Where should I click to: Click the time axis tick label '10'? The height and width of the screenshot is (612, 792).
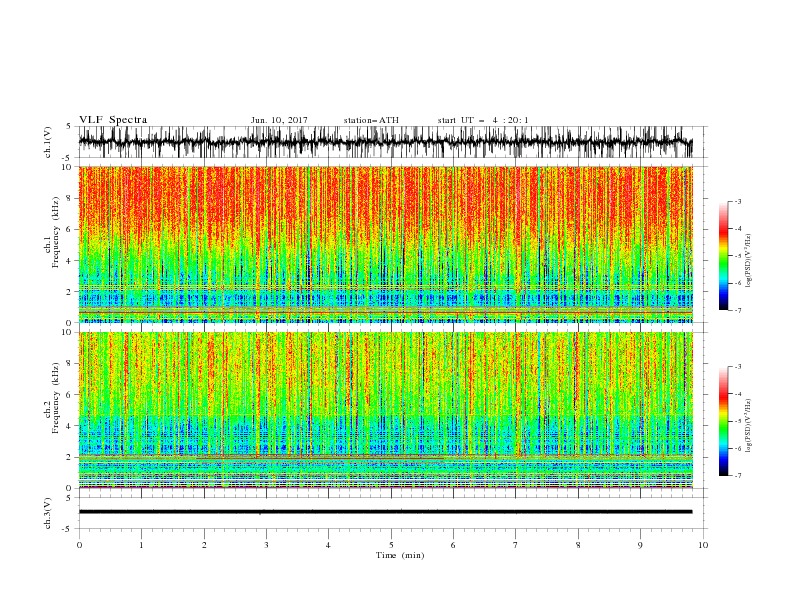(x=703, y=545)
